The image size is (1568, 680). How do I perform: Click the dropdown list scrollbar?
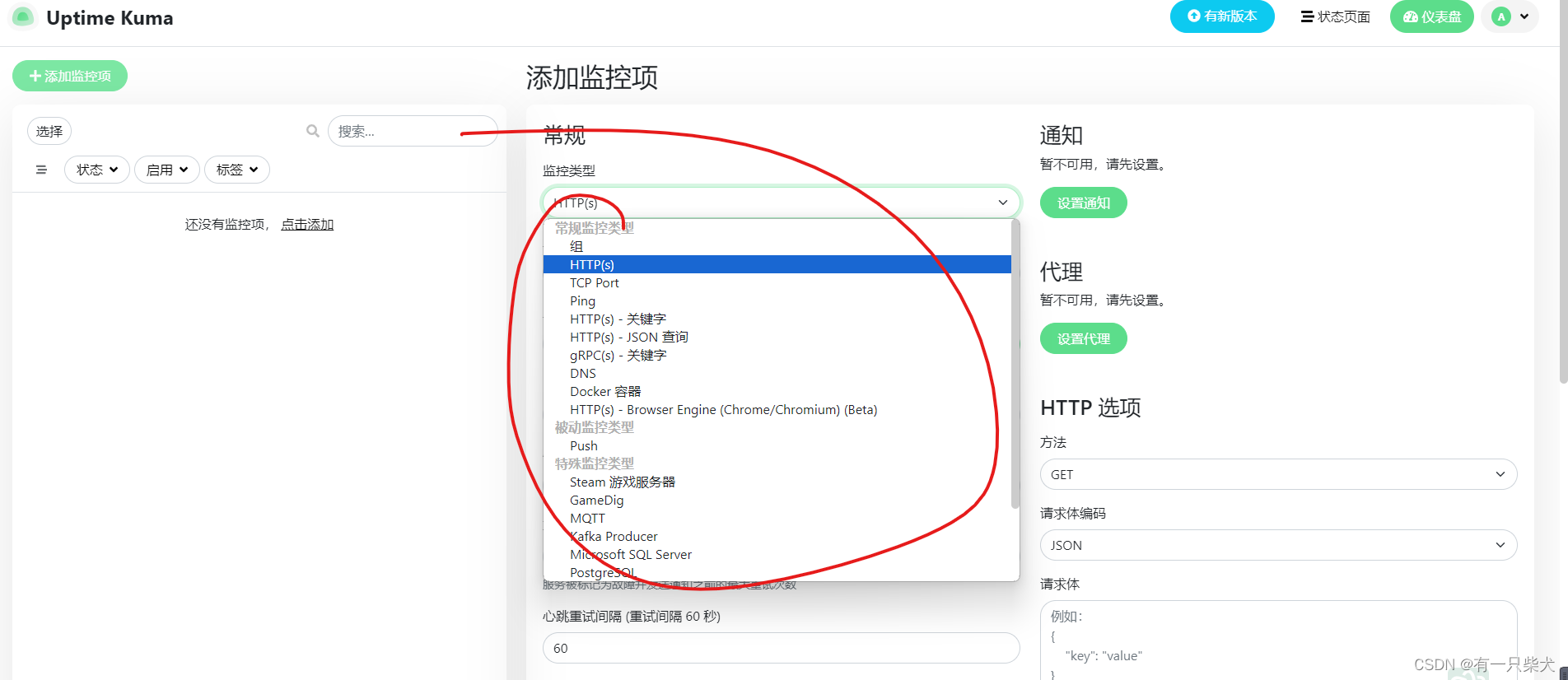tap(1015, 364)
